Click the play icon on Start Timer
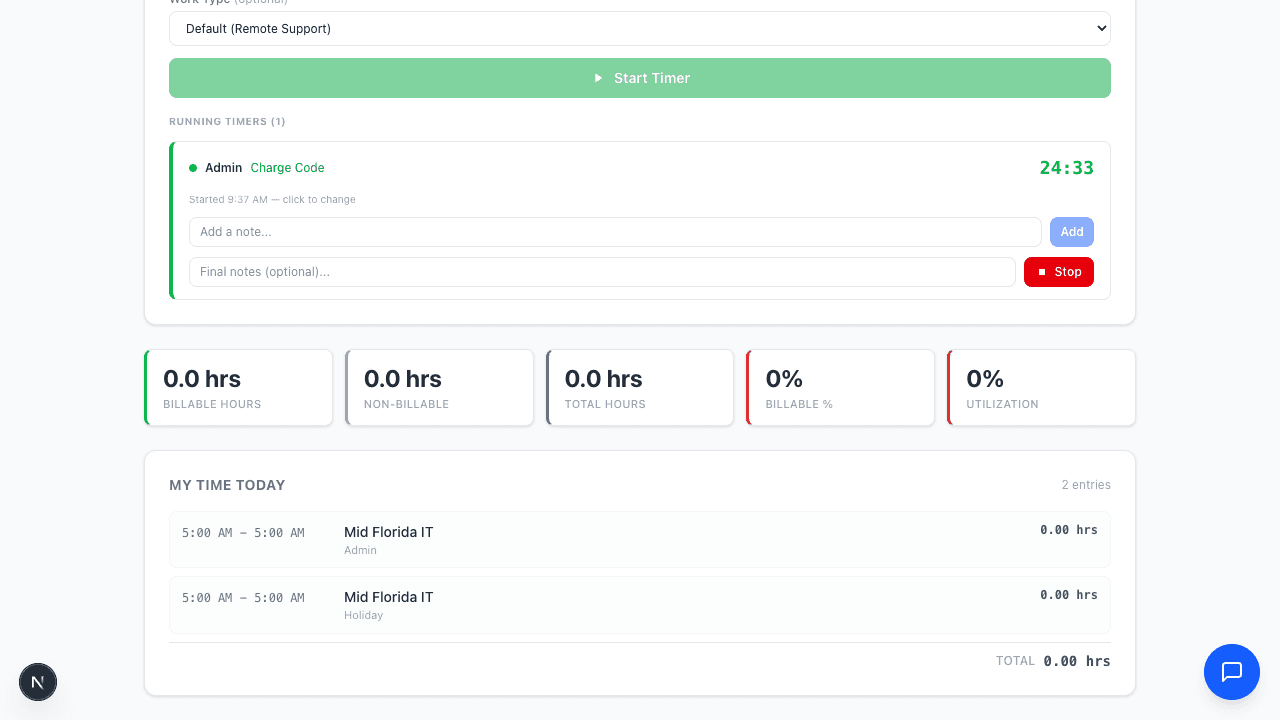1280x720 pixels. [x=597, y=77]
